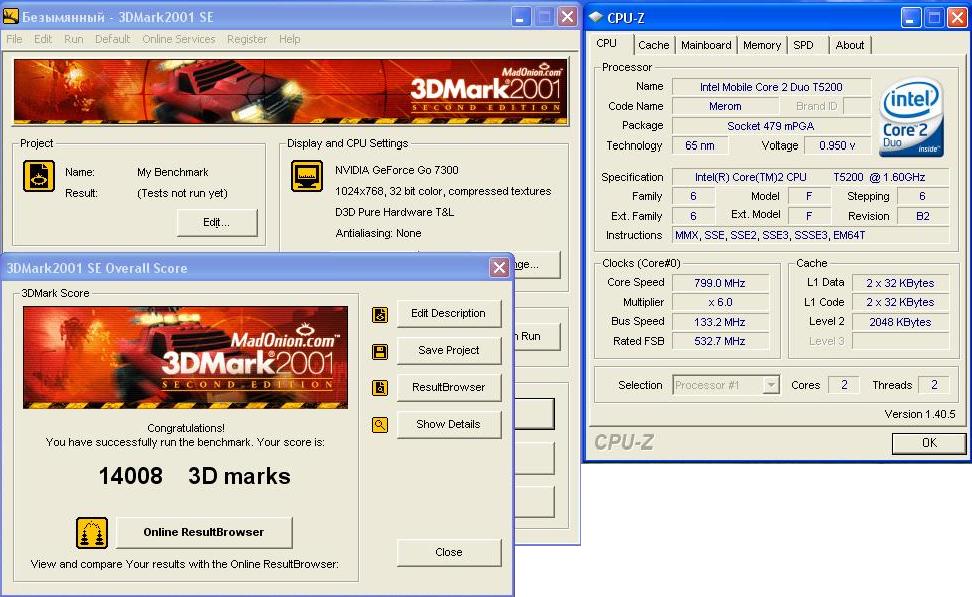Click the Voltage 0.950 v field
This screenshot has height=597, width=972.
[837, 146]
